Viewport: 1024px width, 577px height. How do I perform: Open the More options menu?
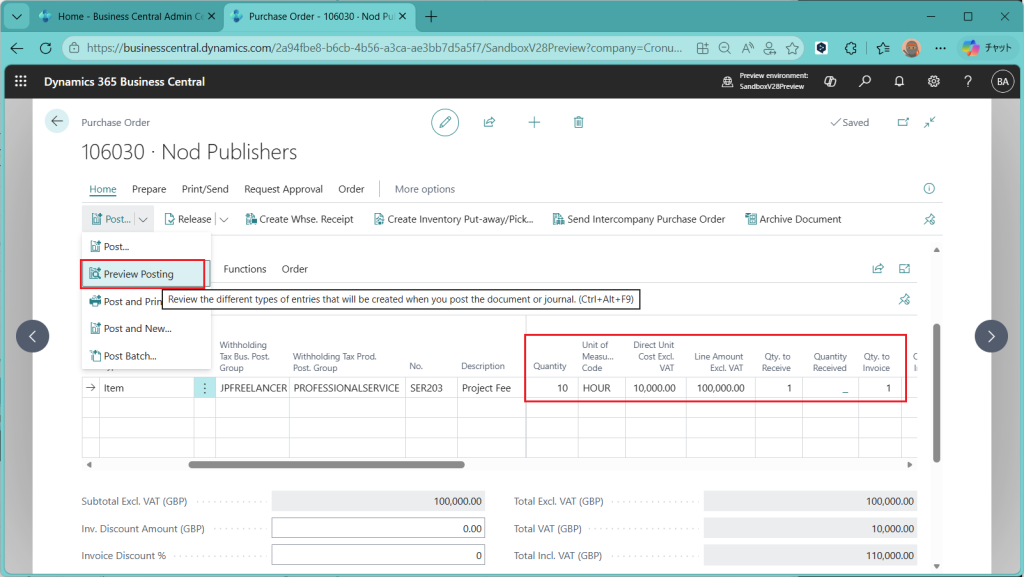[x=424, y=189]
